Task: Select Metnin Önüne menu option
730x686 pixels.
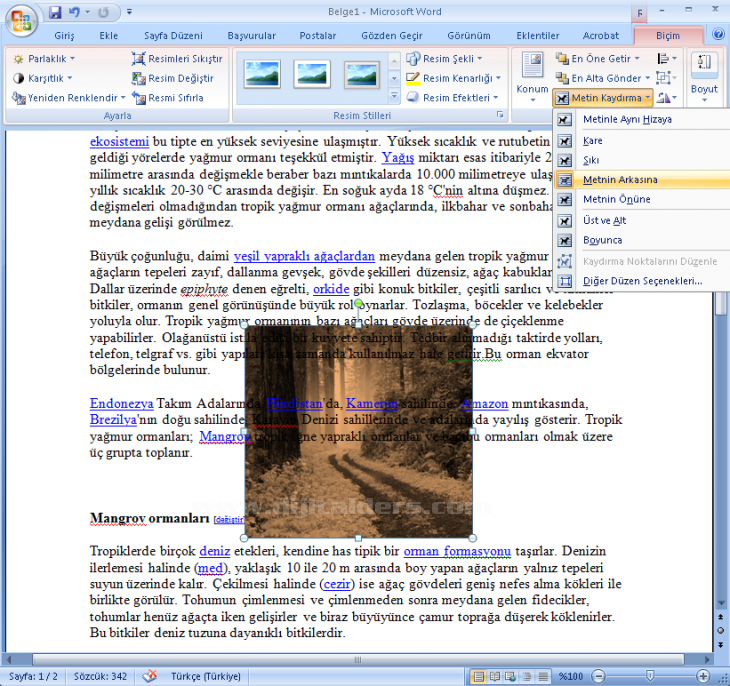Action: [x=642, y=199]
